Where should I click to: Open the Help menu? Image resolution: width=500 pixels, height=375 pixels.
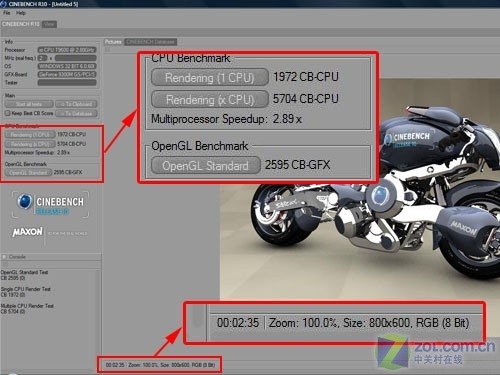click(21, 13)
